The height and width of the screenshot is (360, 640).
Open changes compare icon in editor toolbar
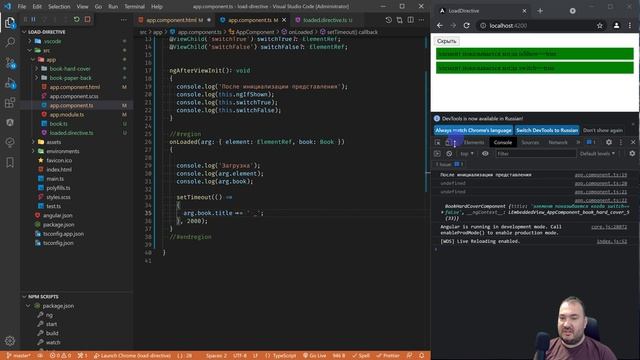[400, 20]
